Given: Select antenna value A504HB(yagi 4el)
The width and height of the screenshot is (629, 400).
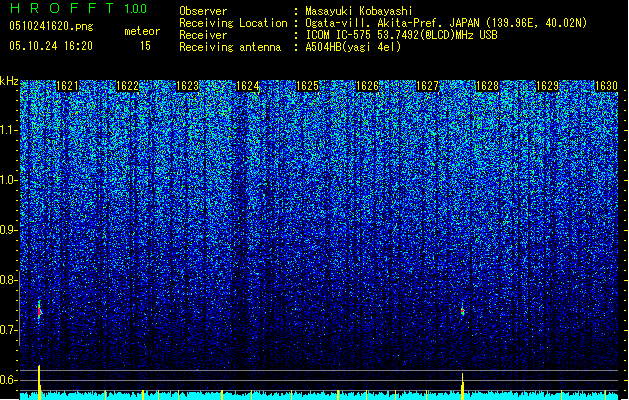Looking at the screenshot, I should (353, 47).
